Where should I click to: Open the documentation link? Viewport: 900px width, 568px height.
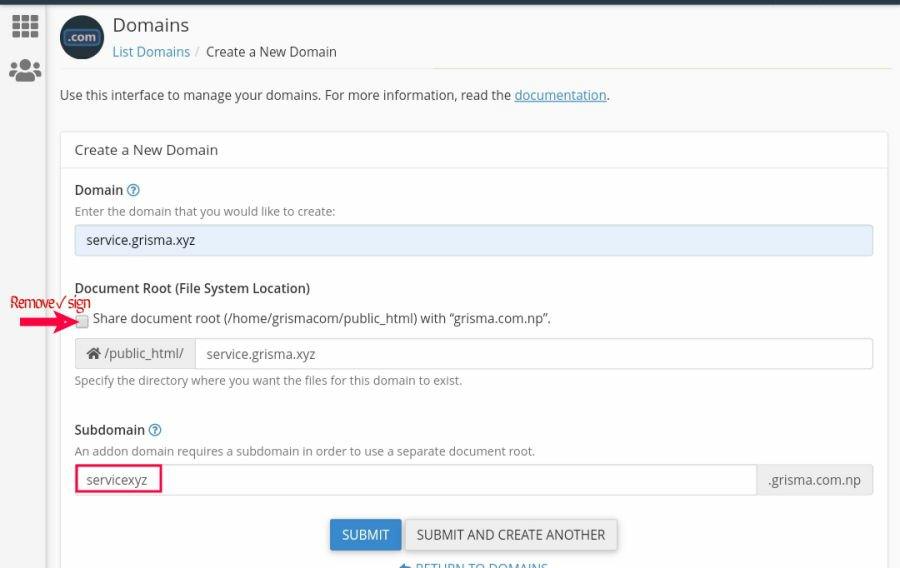560,95
